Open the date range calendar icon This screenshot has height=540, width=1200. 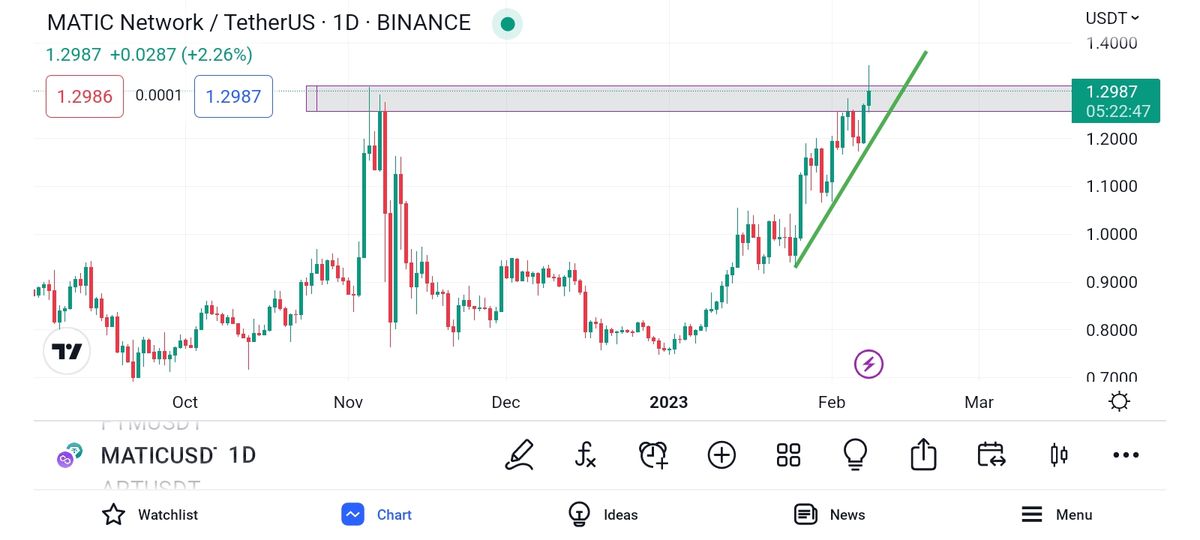click(x=991, y=455)
